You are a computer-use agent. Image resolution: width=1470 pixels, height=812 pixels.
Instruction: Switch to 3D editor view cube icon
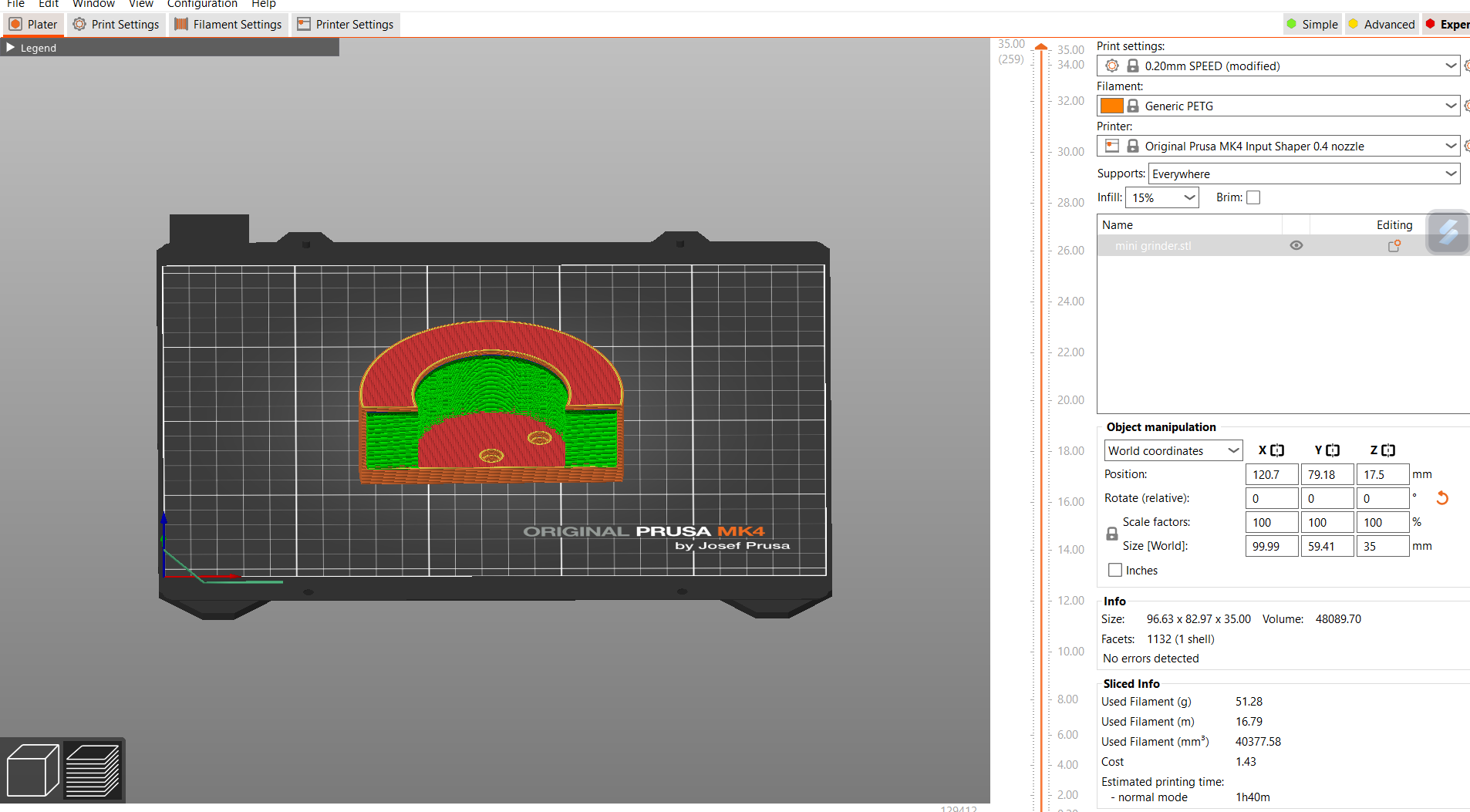32,770
